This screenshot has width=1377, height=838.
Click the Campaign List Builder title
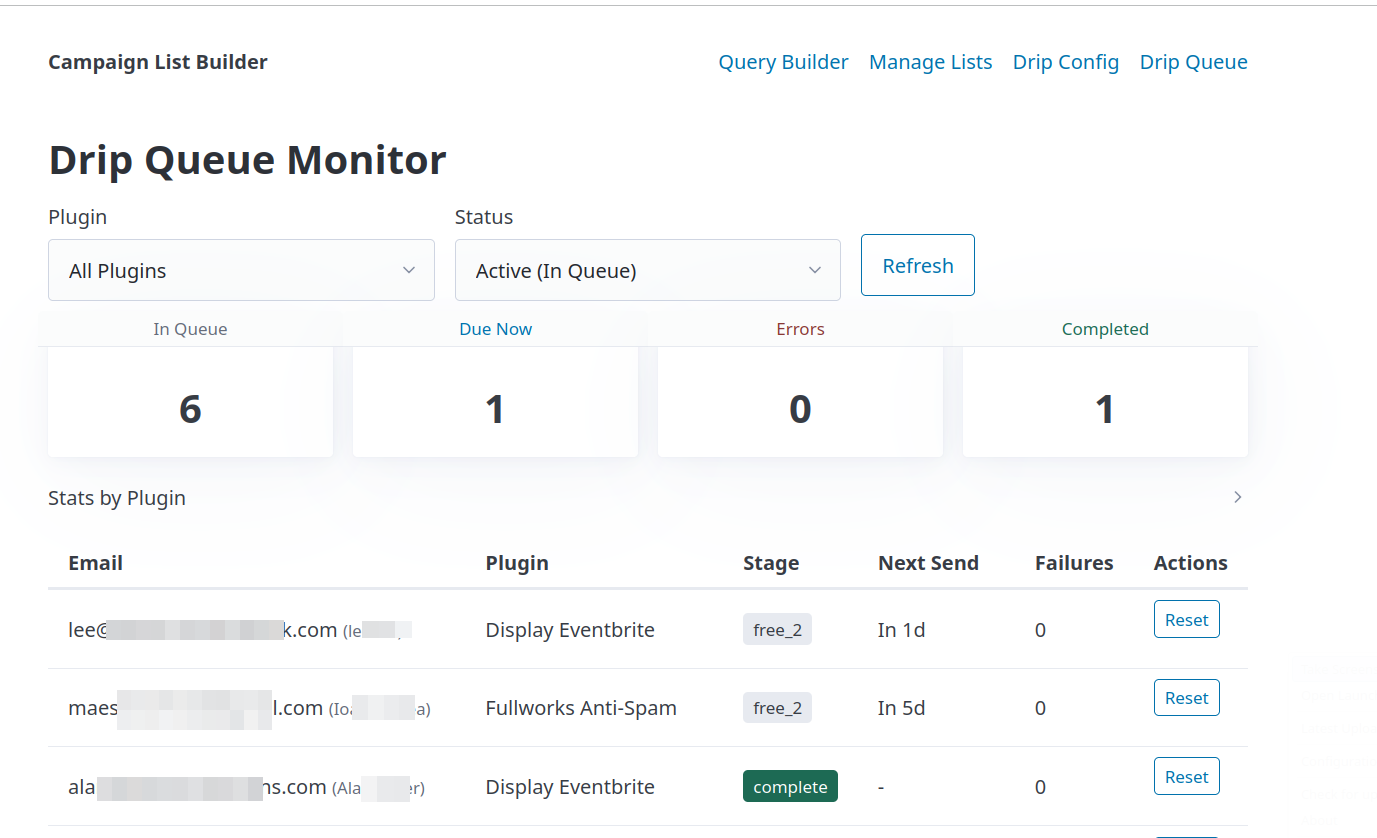[x=157, y=61]
